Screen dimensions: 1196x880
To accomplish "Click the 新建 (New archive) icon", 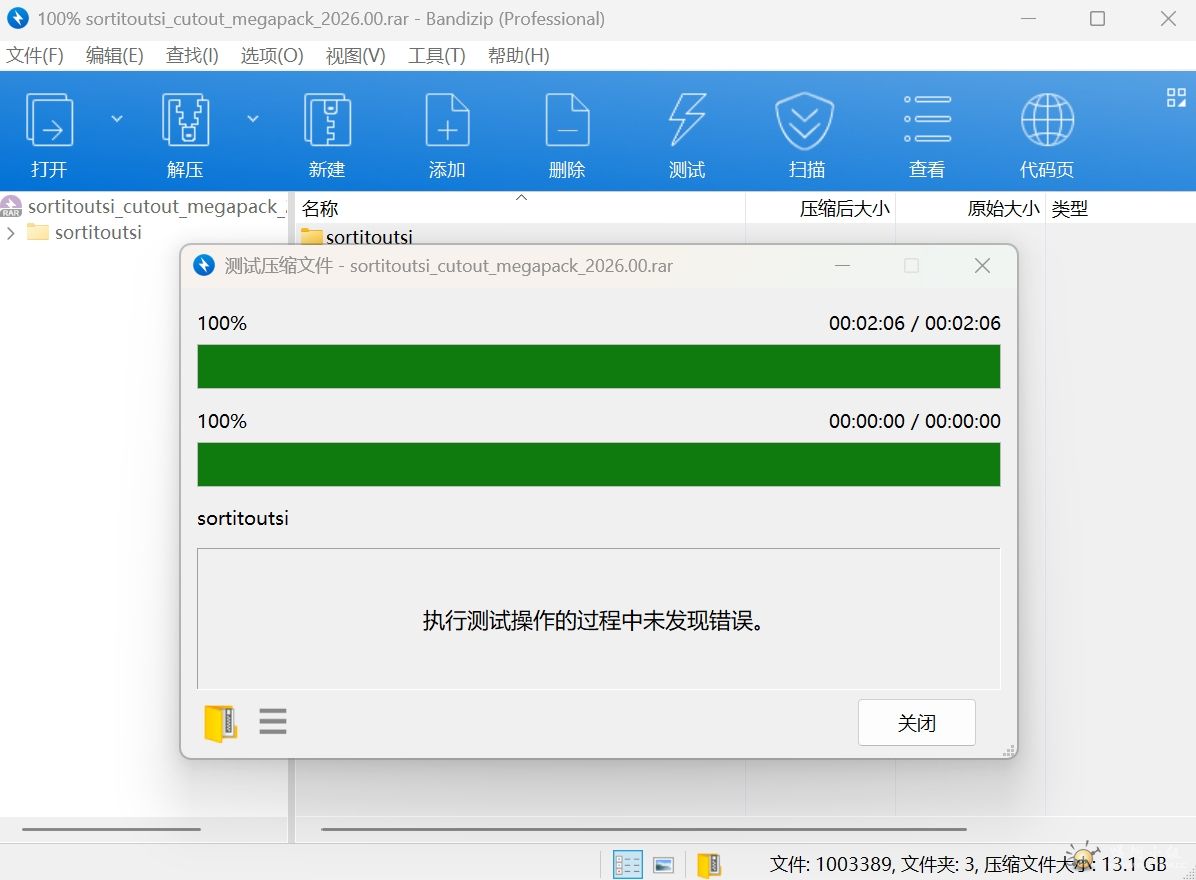I will pos(326,121).
